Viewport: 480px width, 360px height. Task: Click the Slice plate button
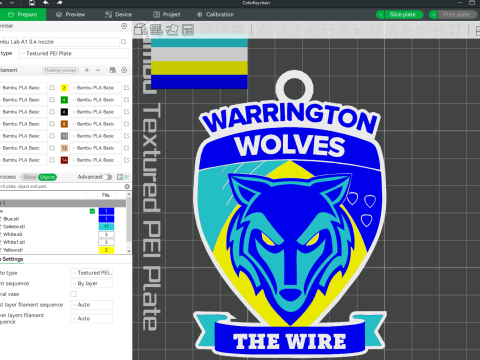403,15
